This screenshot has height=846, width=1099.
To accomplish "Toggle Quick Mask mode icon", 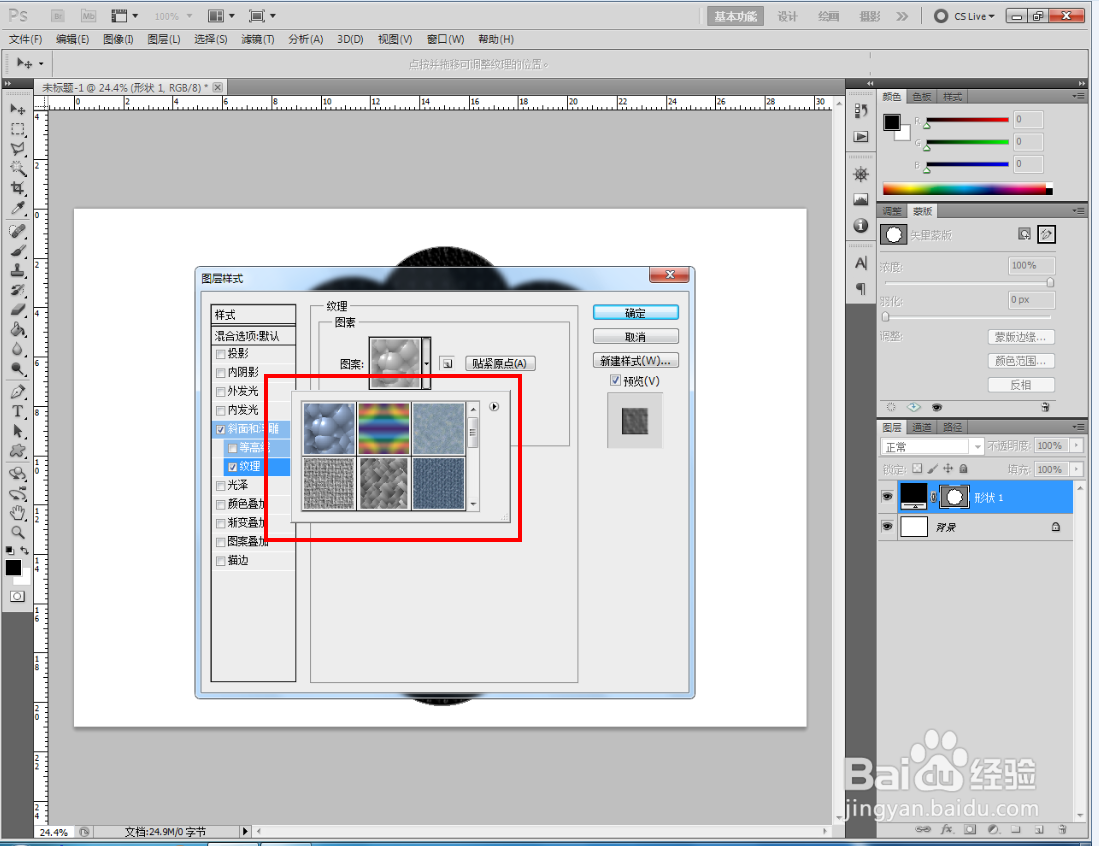I will 18,596.
